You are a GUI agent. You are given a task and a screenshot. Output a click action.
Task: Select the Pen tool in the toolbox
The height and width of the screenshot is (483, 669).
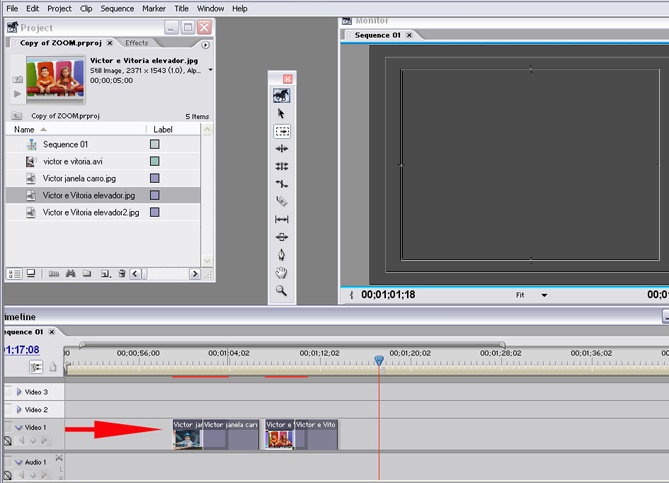click(282, 255)
